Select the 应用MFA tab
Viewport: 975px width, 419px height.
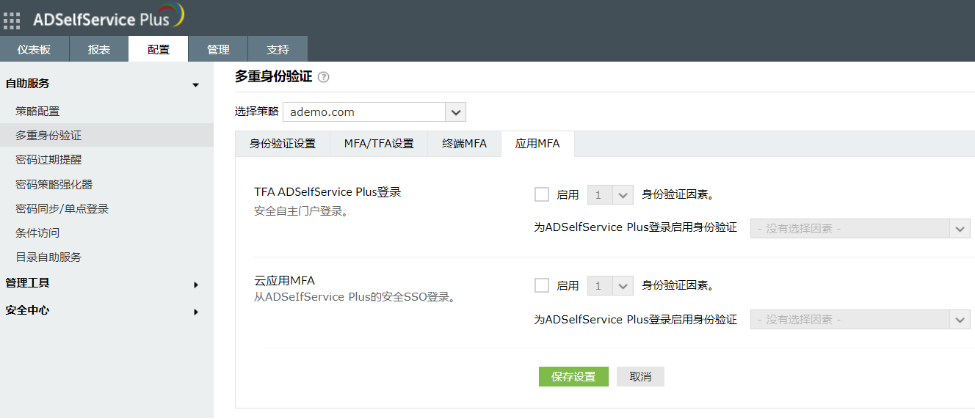tap(538, 144)
